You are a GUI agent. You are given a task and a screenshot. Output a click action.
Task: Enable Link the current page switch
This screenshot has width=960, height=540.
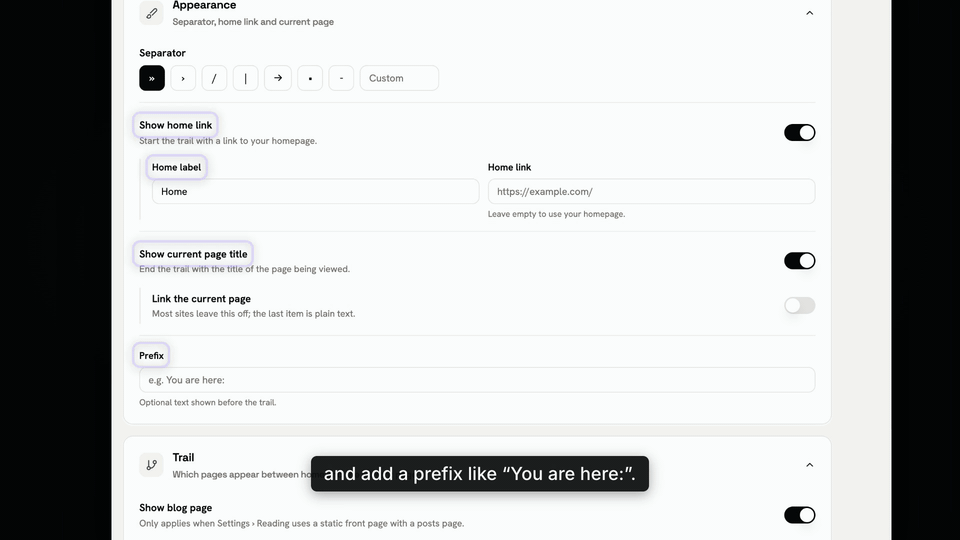tap(800, 306)
